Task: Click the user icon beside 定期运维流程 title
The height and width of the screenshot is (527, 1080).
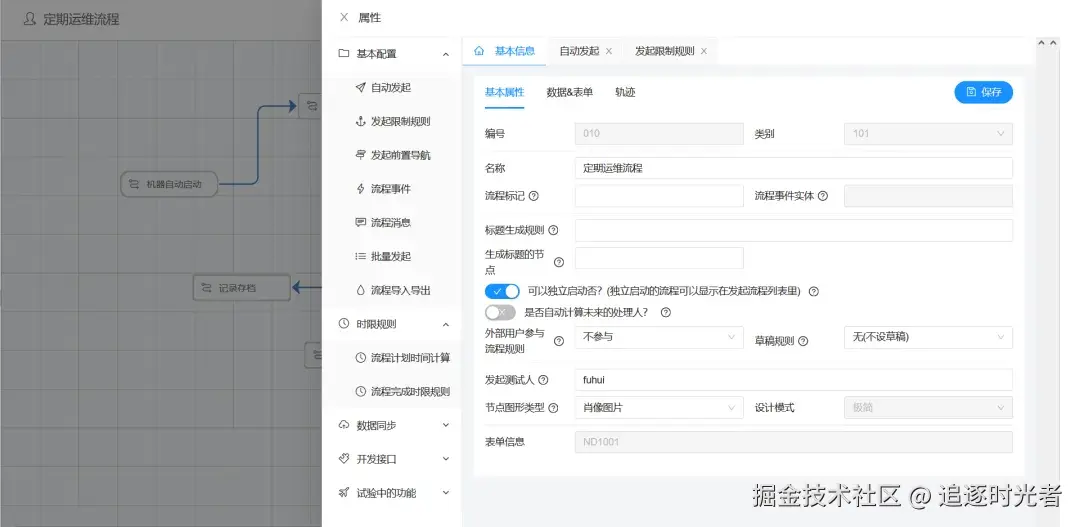Action: [30, 19]
